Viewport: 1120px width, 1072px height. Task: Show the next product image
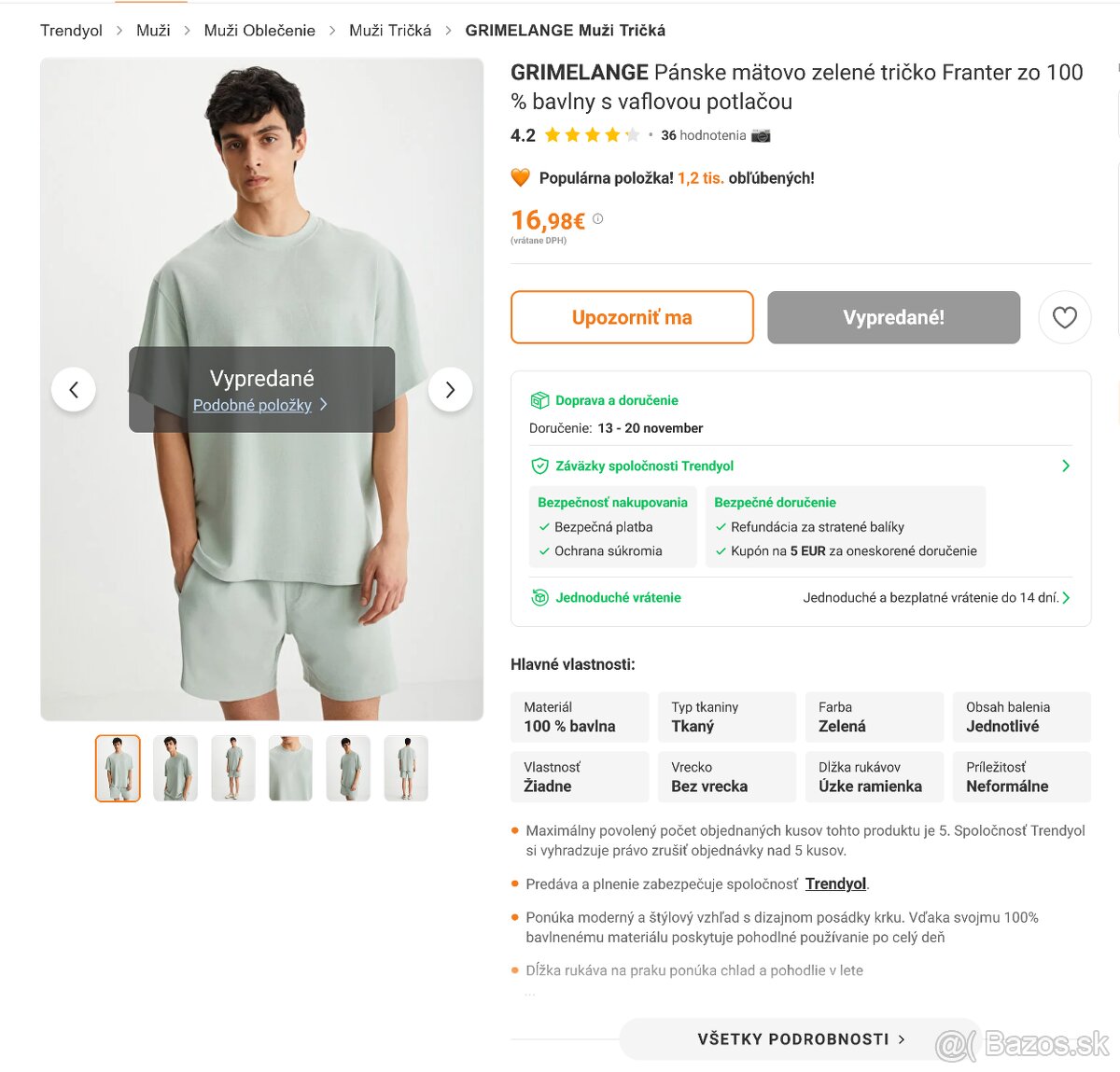pos(450,390)
